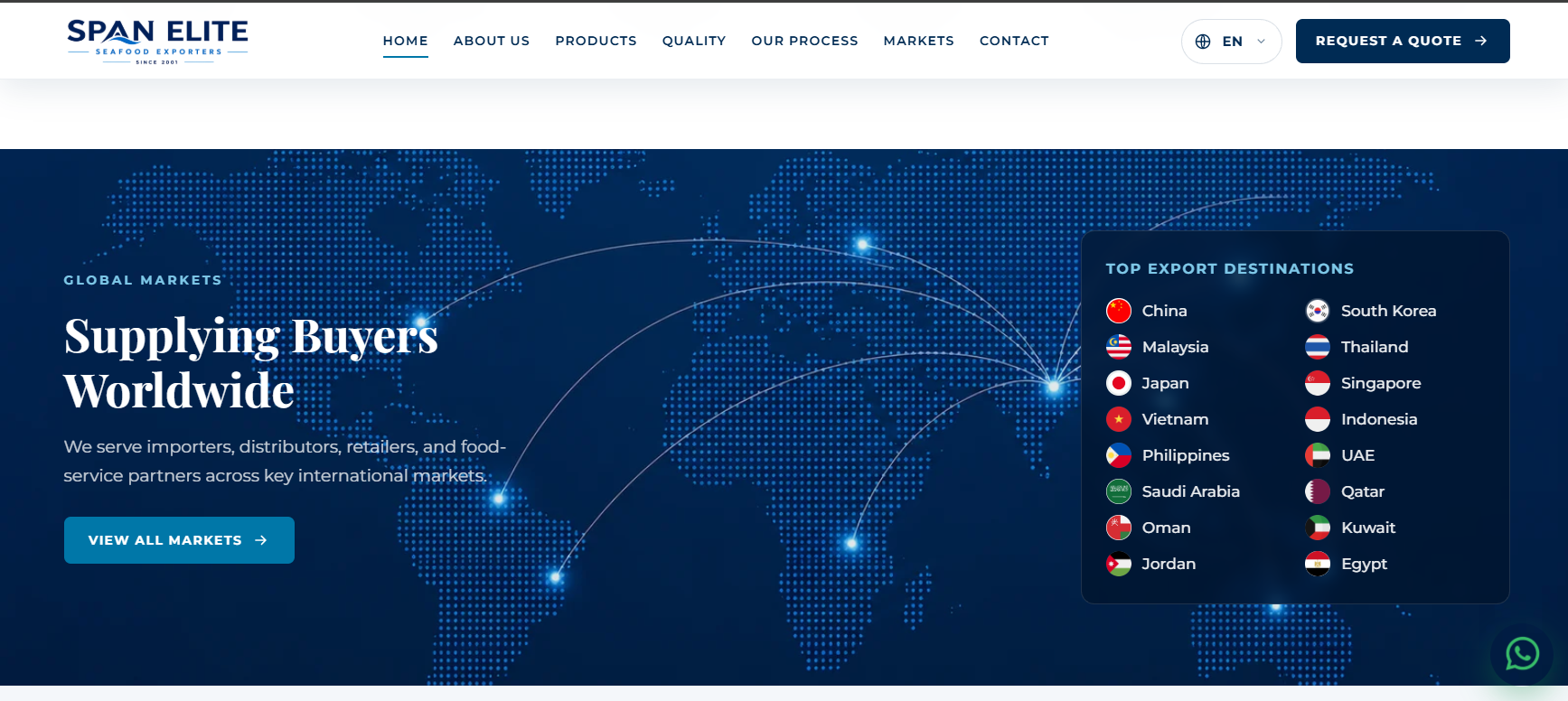Open the Products menu item

[596, 41]
